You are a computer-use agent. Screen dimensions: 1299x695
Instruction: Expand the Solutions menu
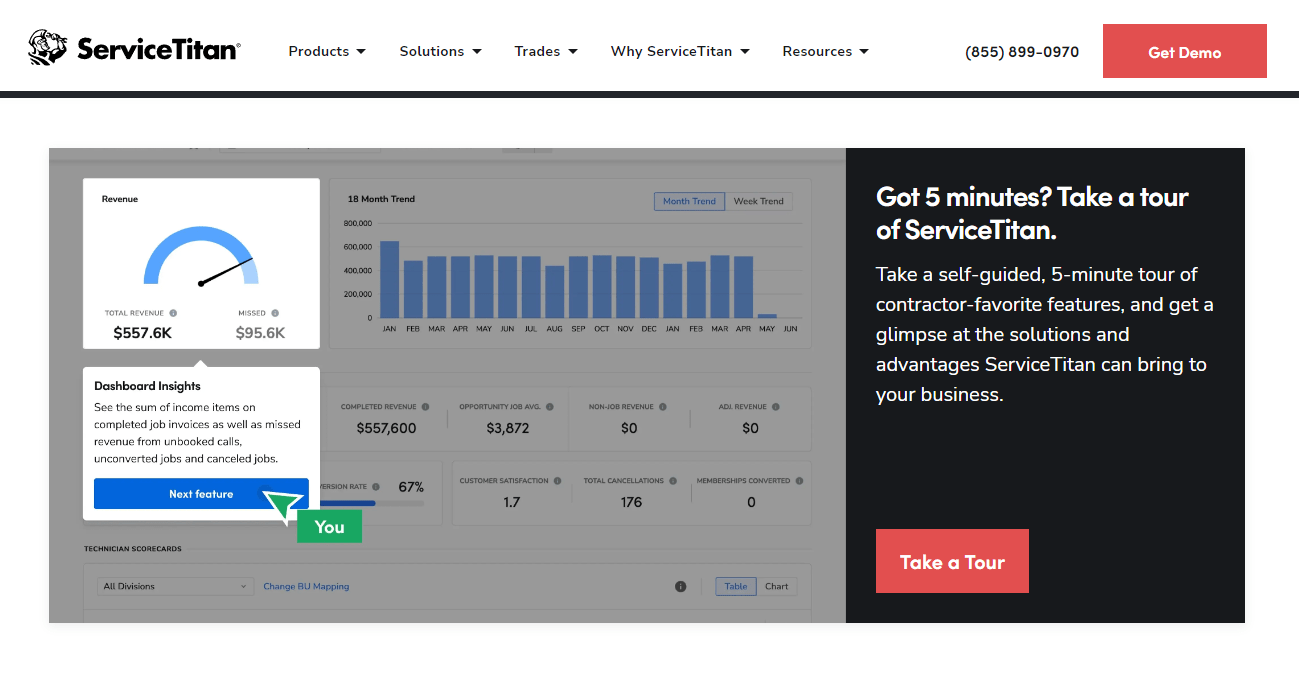coord(440,51)
